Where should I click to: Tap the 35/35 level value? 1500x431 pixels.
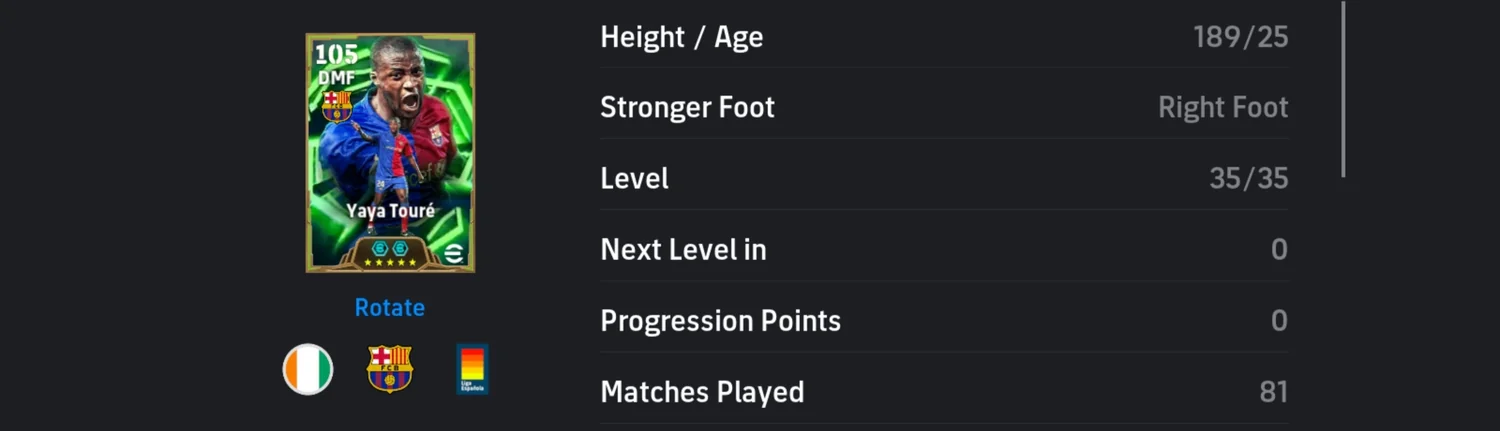coord(1248,179)
